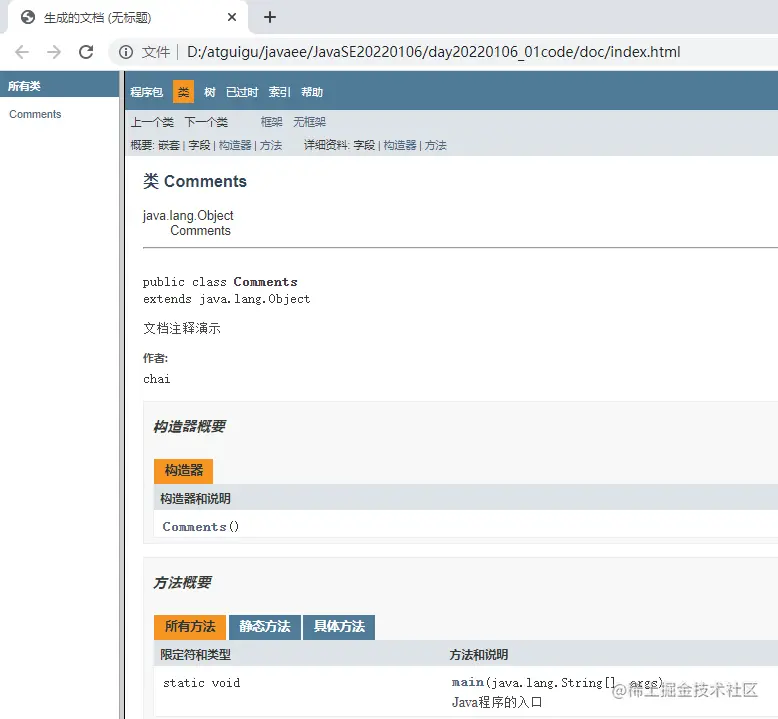Viewport: 778px width, 719px height.
Task: Jump to 方法 in the 概要 links
Action: point(271,145)
